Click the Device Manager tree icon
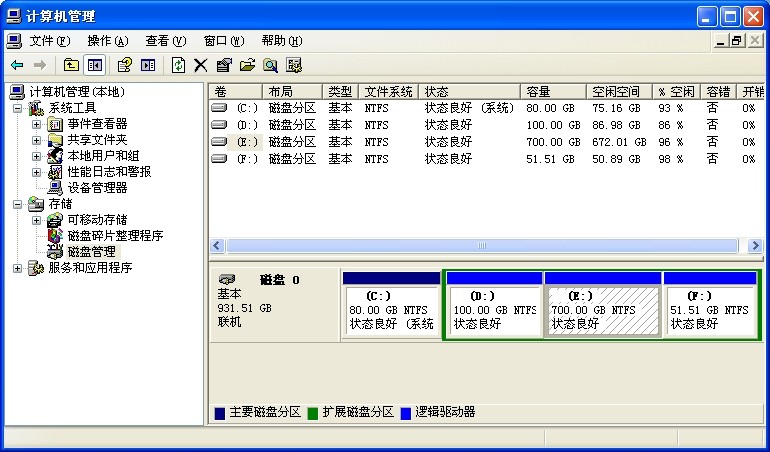This screenshot has width=770, height=452. pos(55,188)
